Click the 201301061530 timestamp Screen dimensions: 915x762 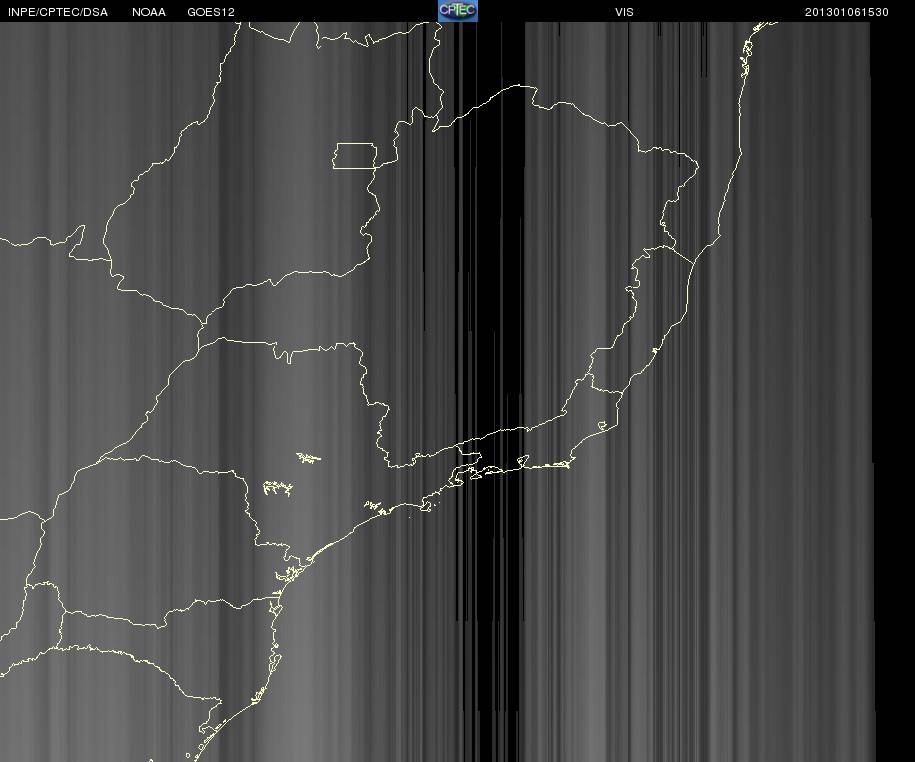[x=847, y=12]
